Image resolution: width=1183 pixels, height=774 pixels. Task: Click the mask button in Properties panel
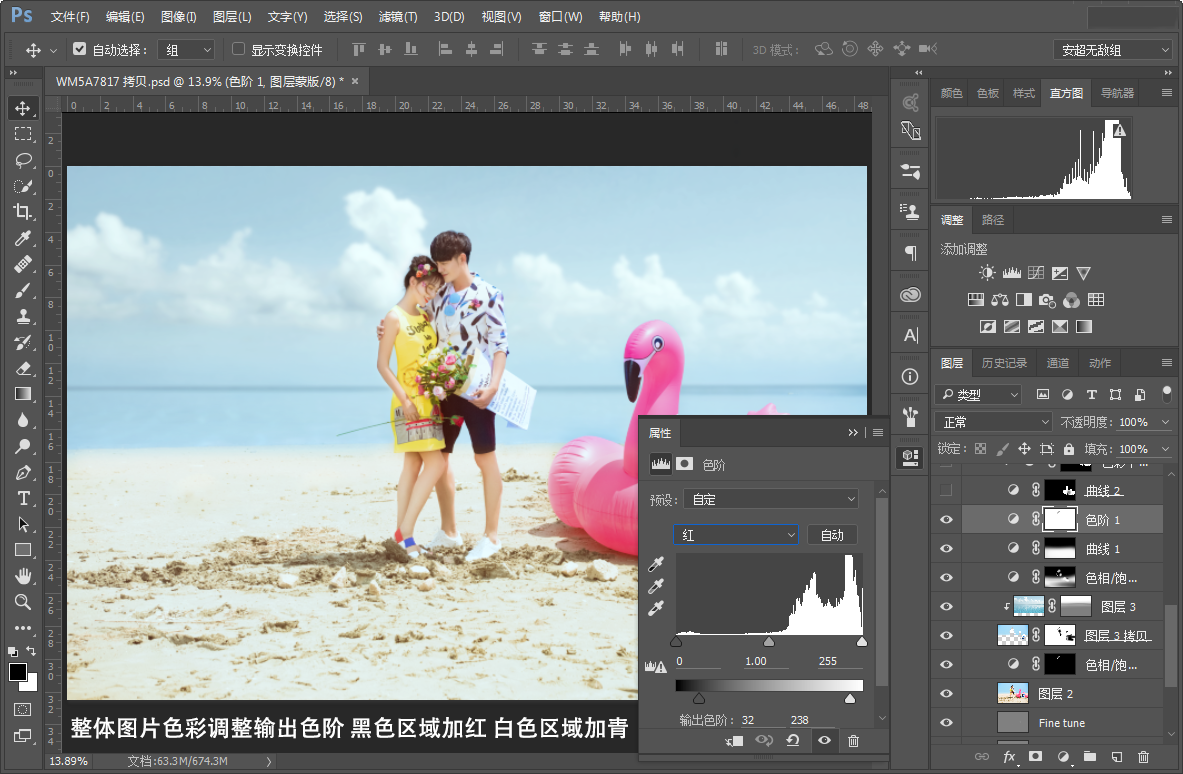tap(684, 463)
